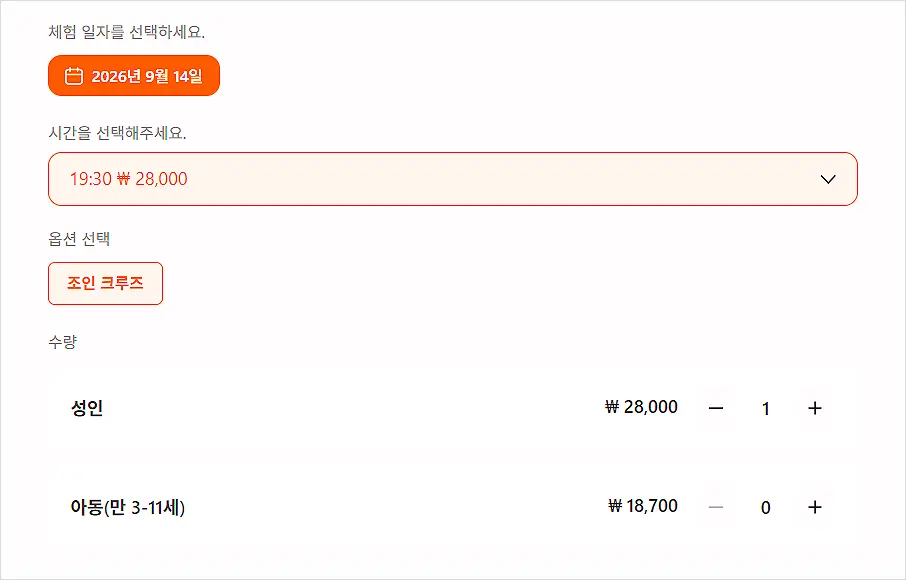Select the 19:30 ₩ 28,000 time text
Screen dimensions: 906x580
(x=129, y=179)
